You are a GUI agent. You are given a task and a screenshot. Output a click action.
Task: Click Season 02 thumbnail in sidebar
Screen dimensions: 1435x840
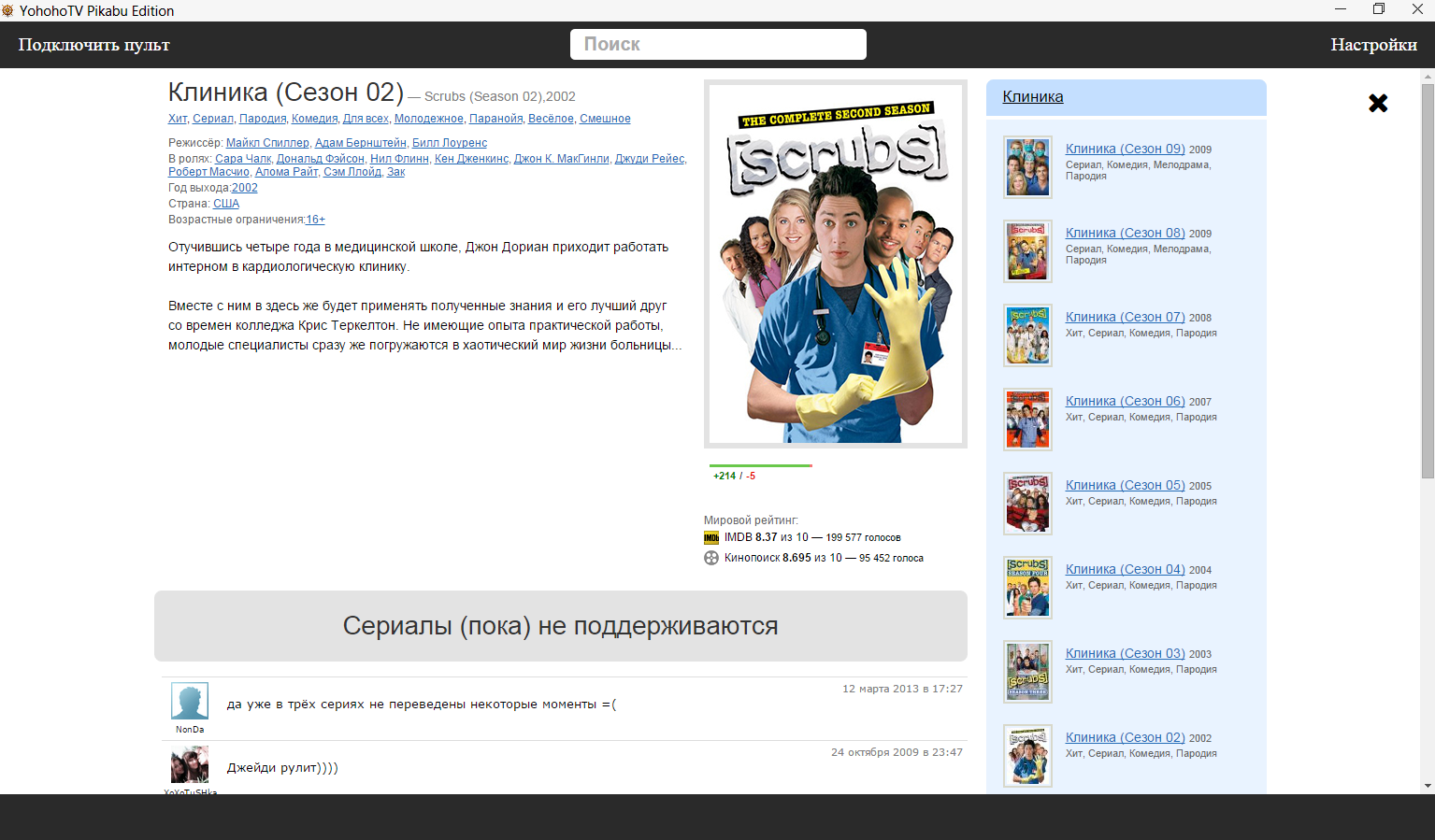[x=1028, y=756]
